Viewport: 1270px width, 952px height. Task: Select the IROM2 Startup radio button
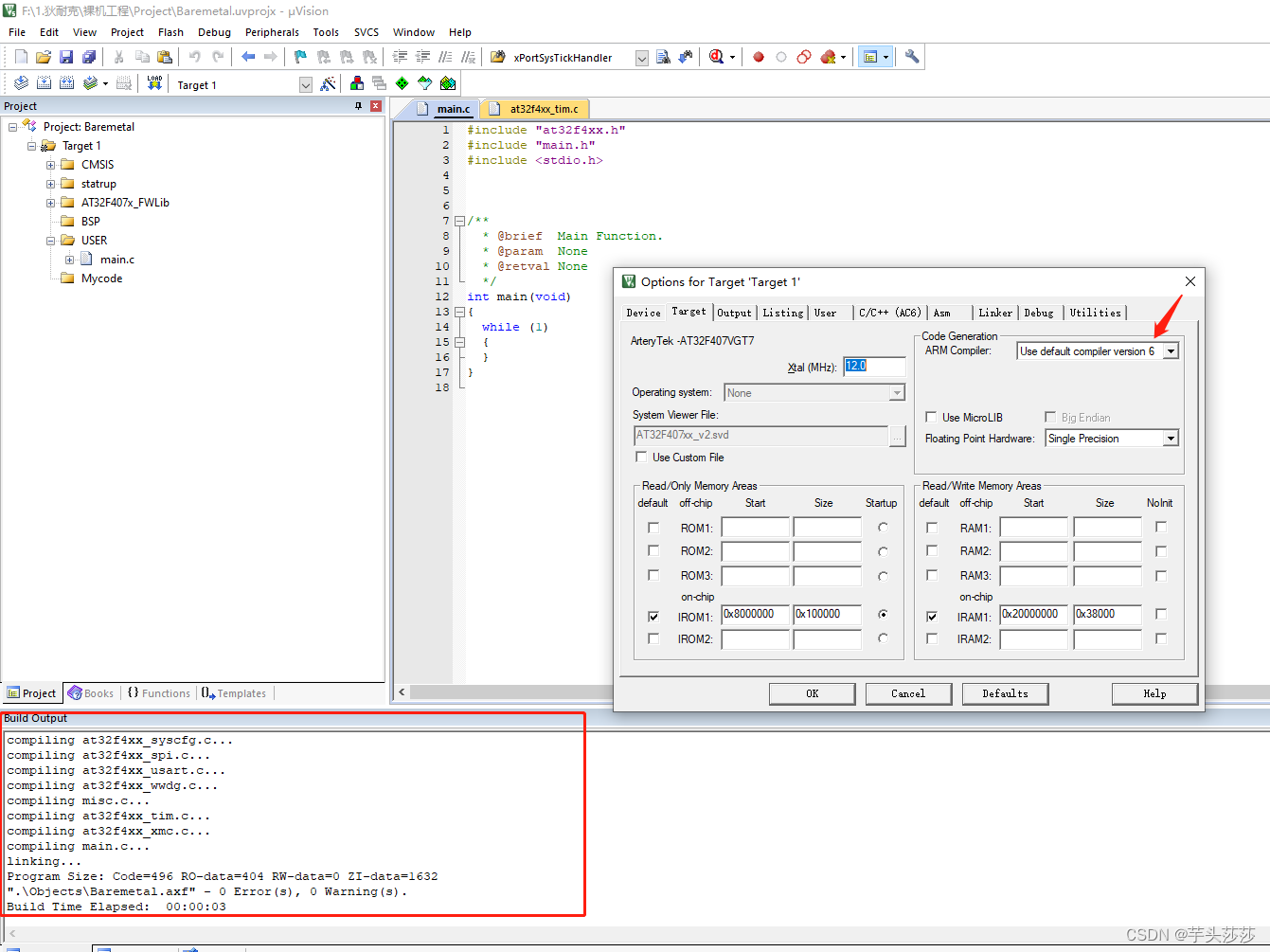pyautogui.click(x=883, y=638)
